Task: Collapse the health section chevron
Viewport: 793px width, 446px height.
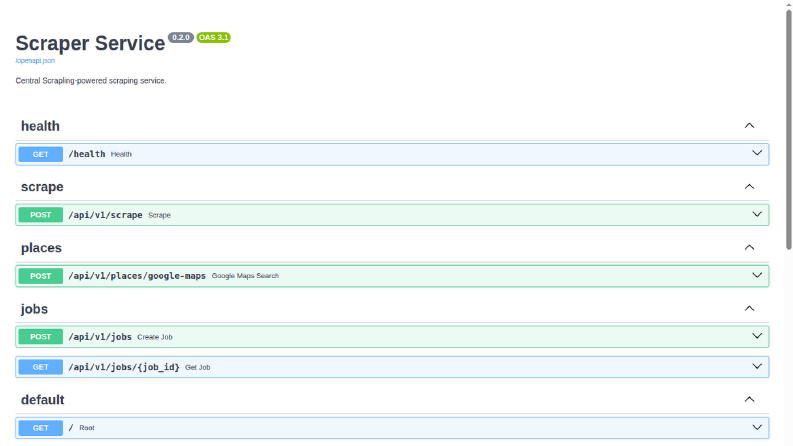Action: pos(750,126)
